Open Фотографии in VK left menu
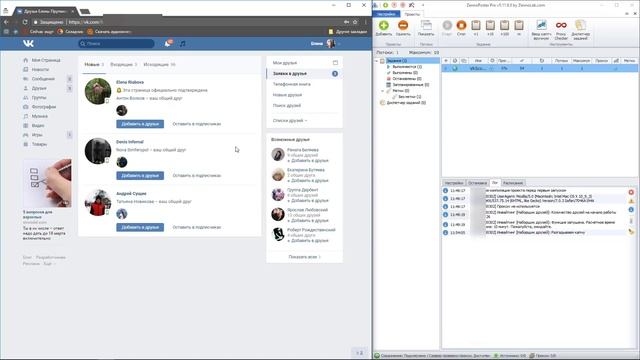The image size is (640, 360). pyautogui.click(x=44, y=107)
